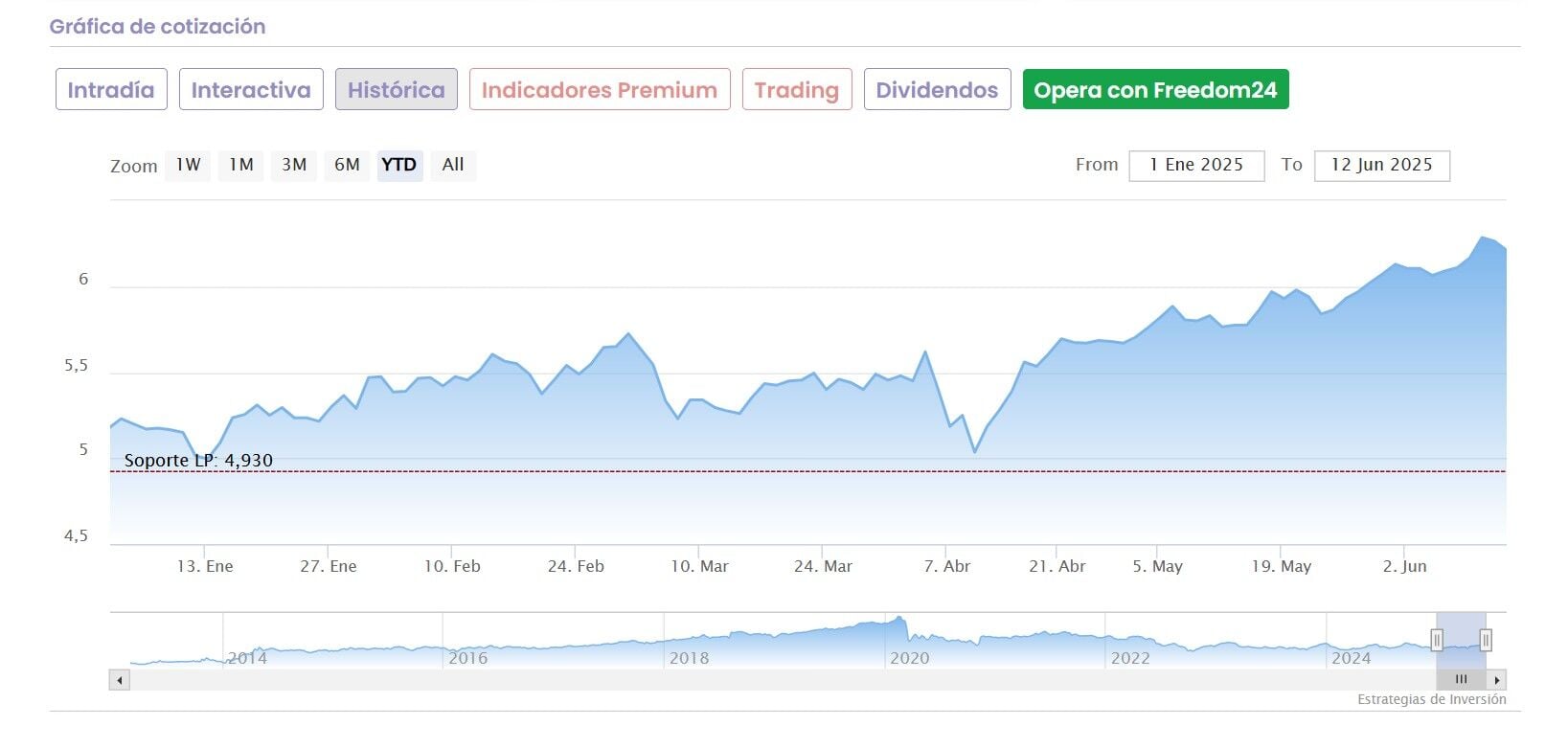Open the Estrategias de Inversión credit link

[1431, 699]
